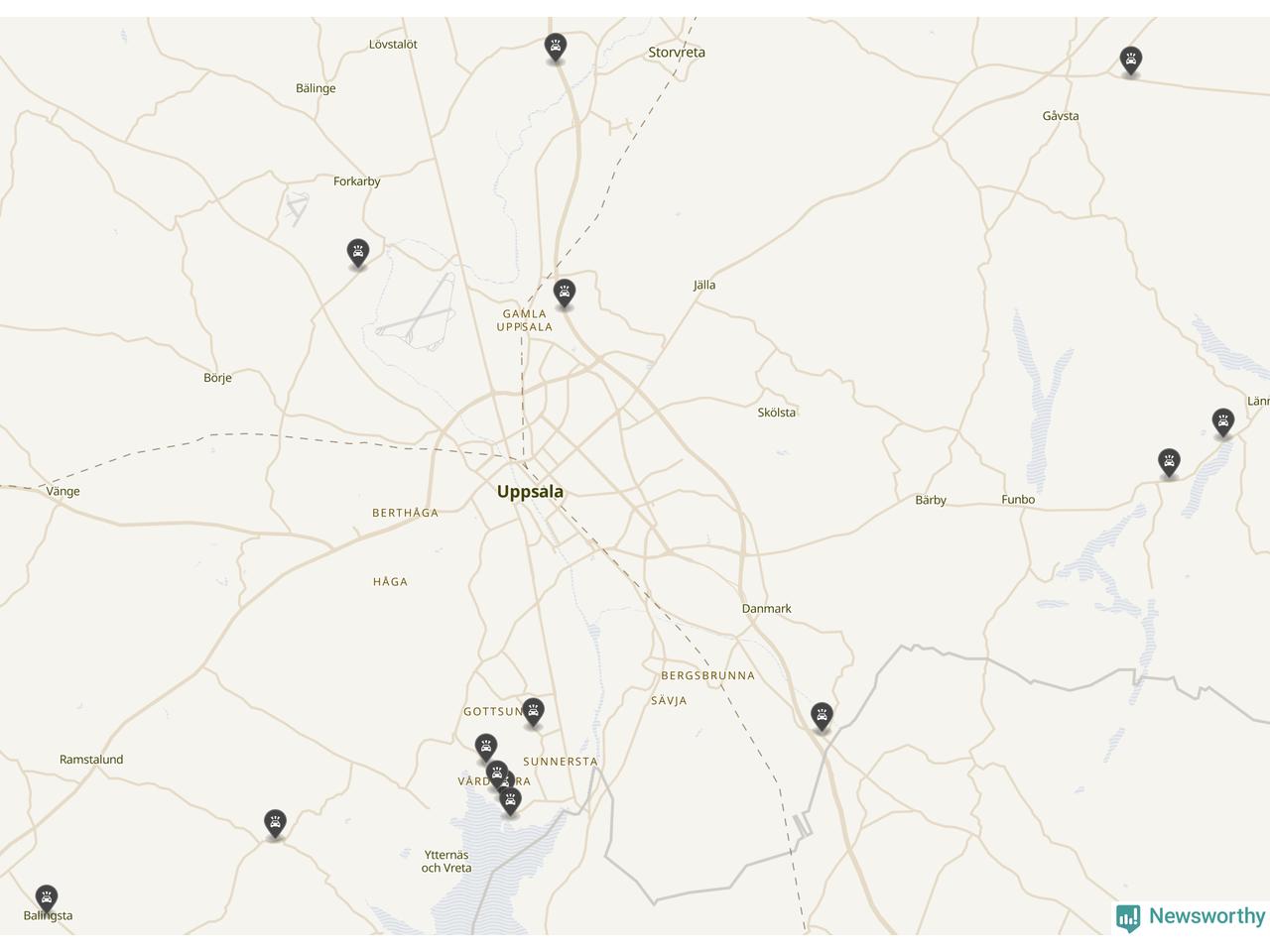This screenshot has height=952, width=1270.
Task: Click the Newsworthy logo
Action: (x=1191, y=916)
